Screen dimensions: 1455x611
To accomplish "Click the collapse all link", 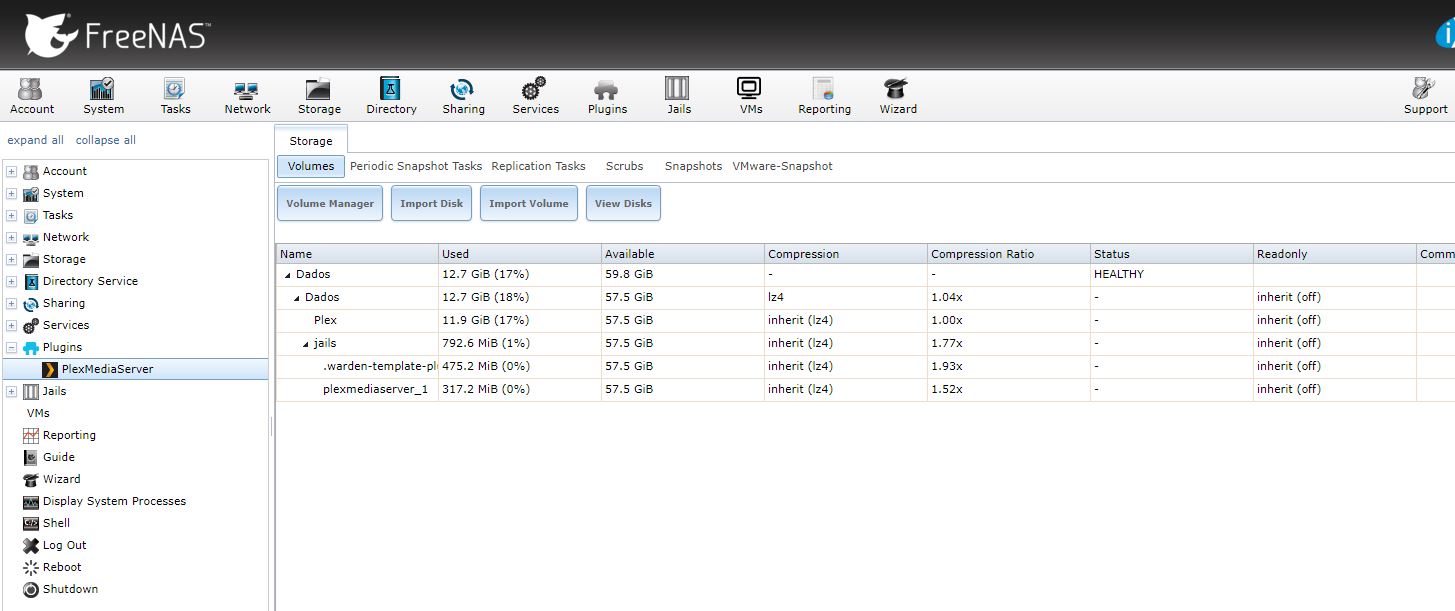I will point(106,140).
